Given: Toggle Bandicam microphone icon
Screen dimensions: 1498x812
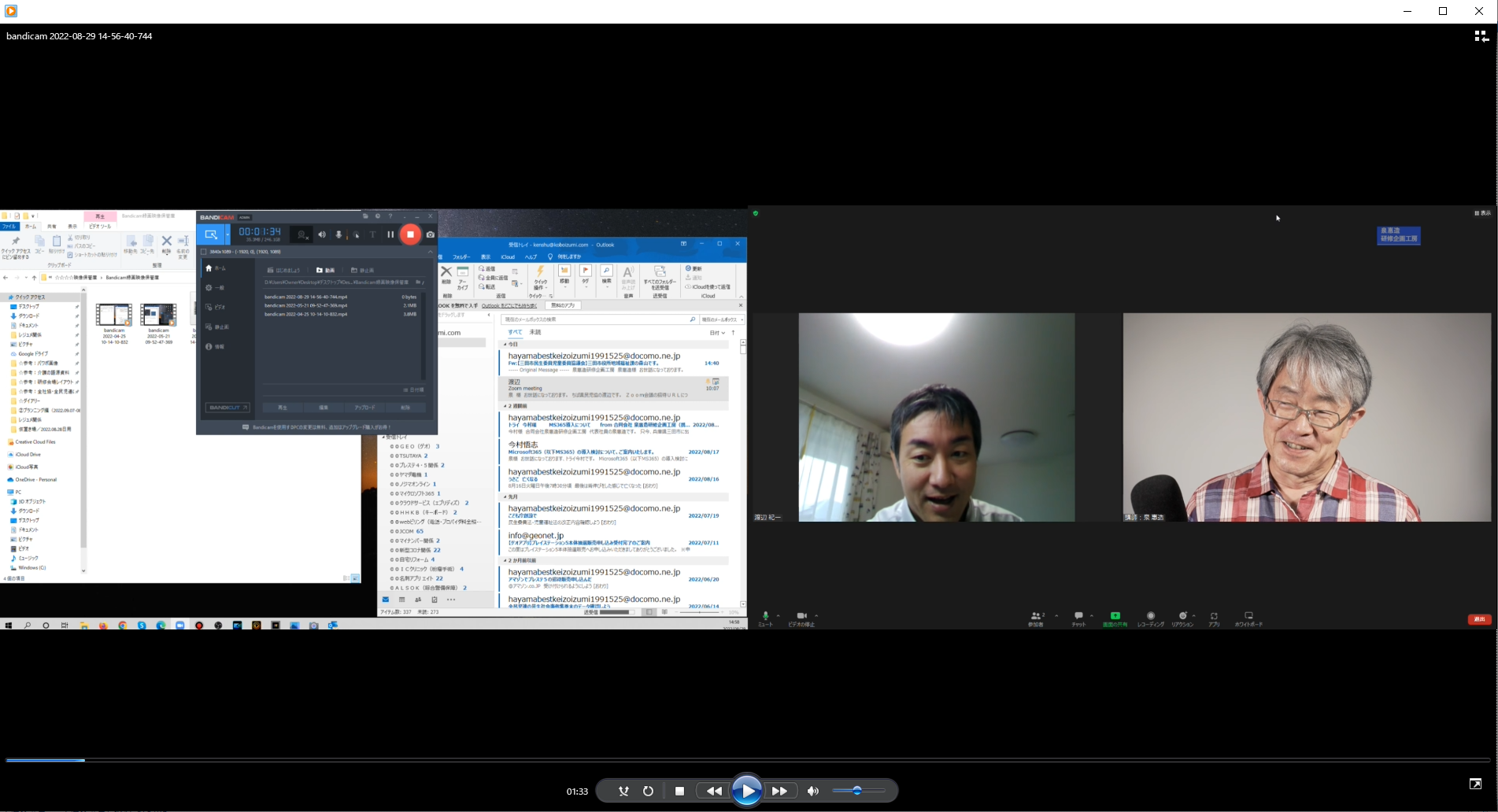Looking at the screenshot, I should coord(338,234).
